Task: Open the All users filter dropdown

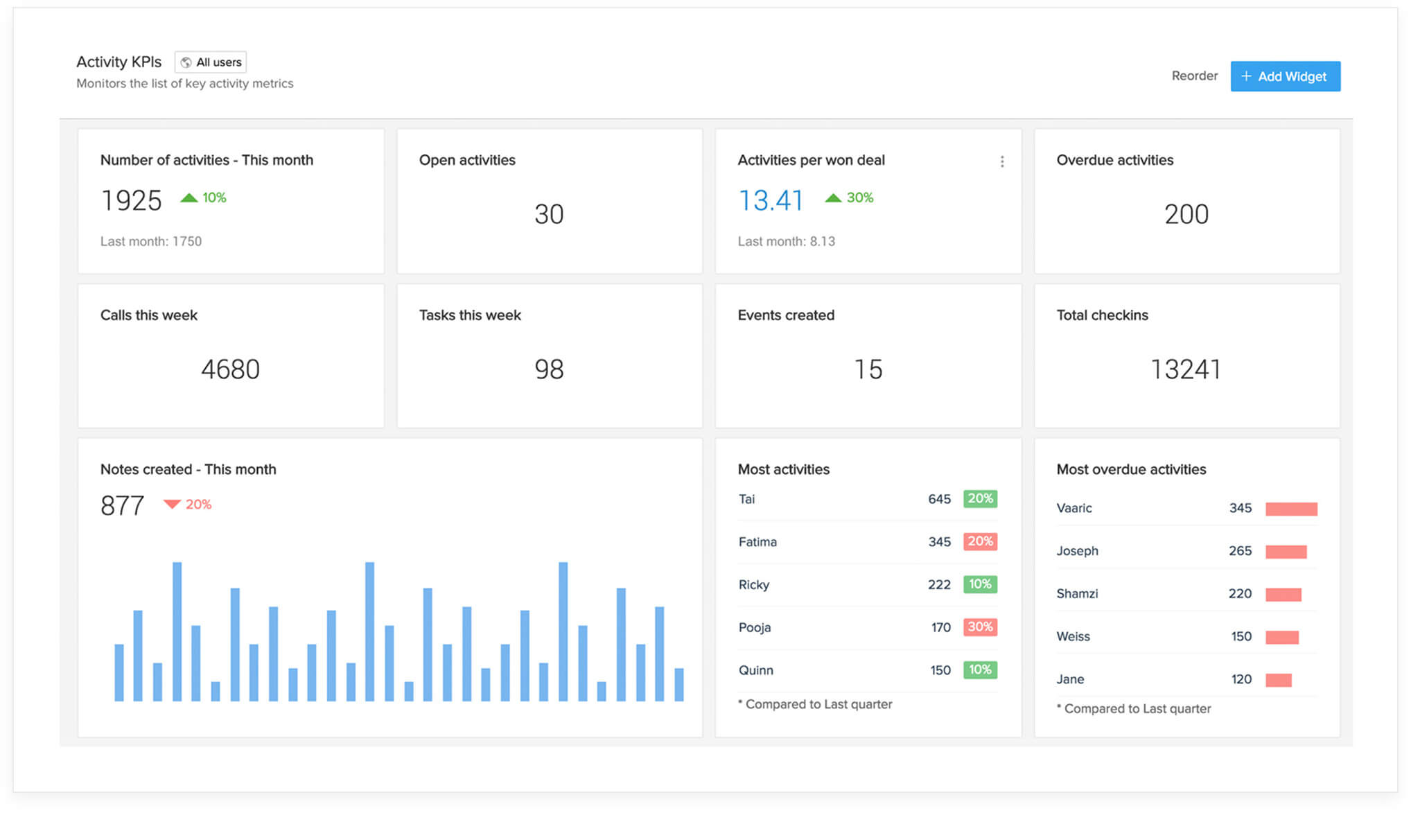Action: 211,62
